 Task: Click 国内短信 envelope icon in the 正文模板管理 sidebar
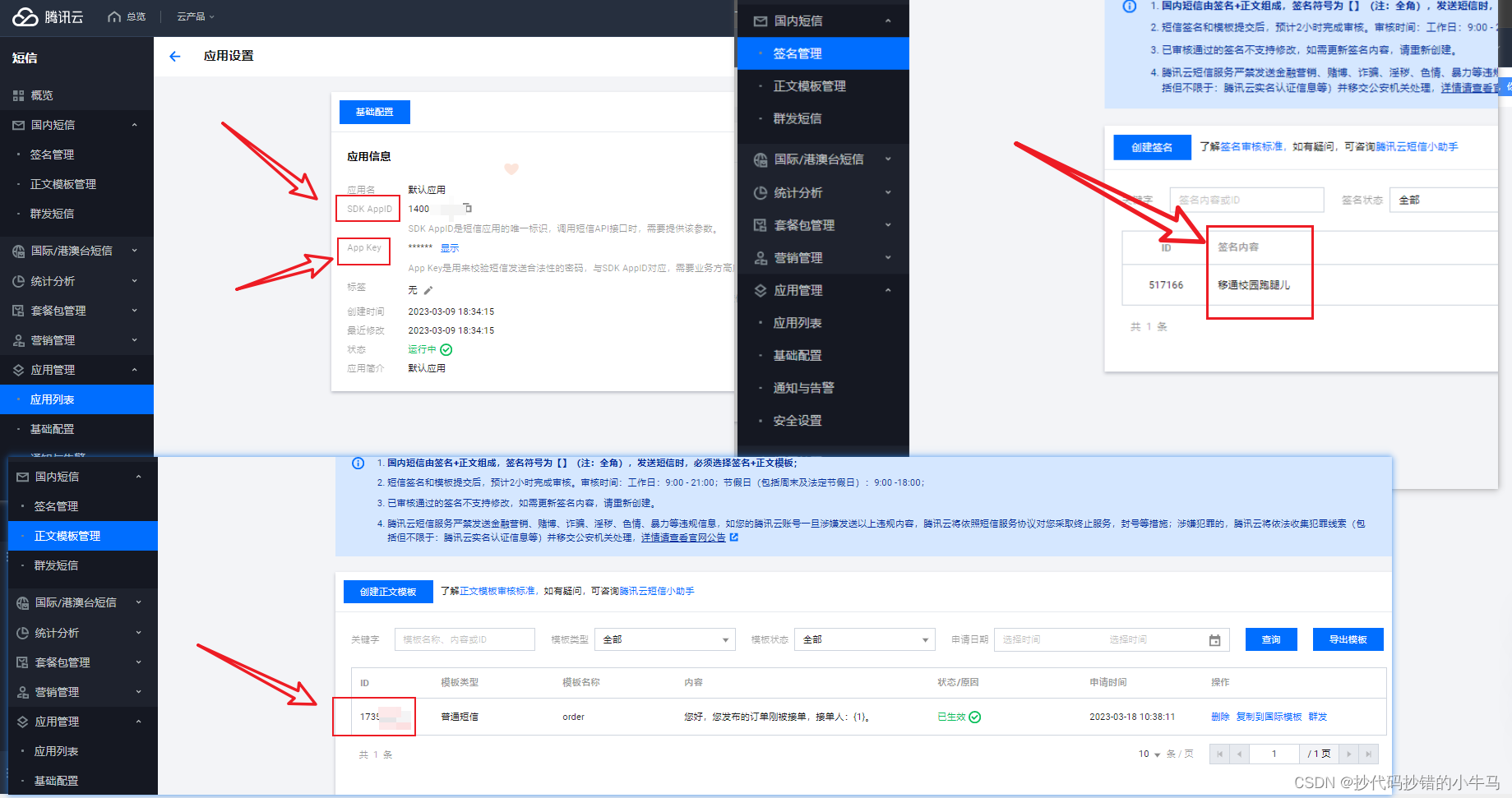22,477
